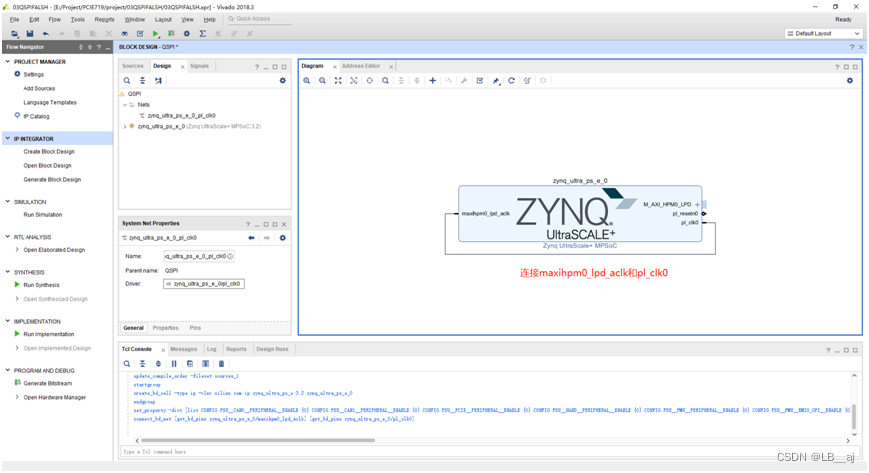This screenshot has height=473, width=869.
Task: Zoom in on the block diagram
Action: [306, 80]
